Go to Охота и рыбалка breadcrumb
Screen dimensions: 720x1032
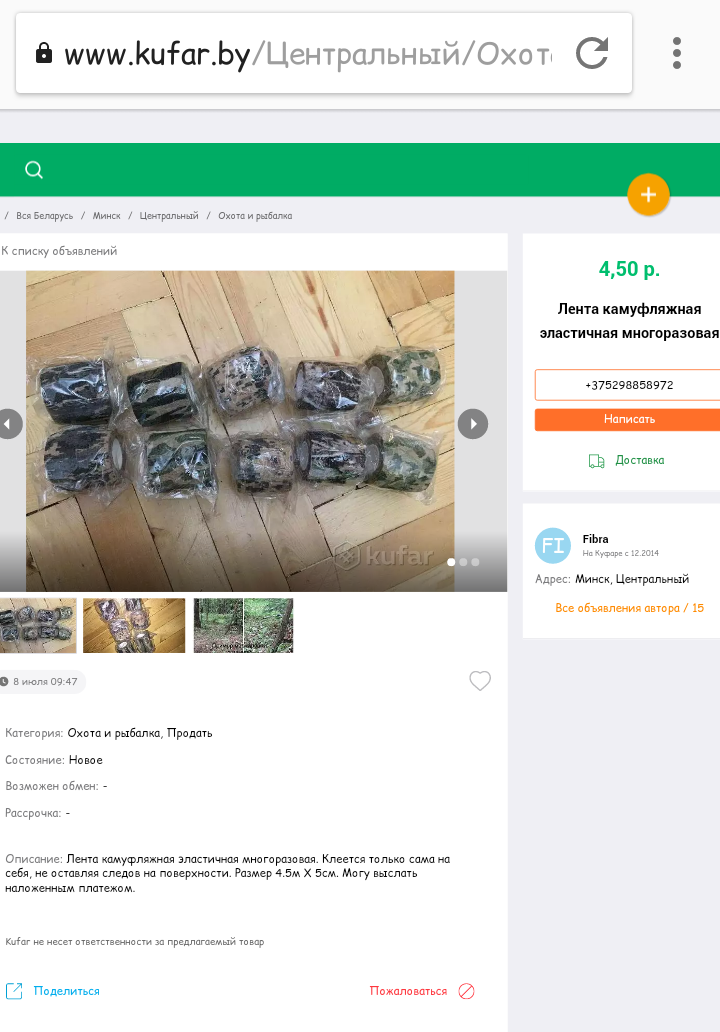tap(255, 216)
